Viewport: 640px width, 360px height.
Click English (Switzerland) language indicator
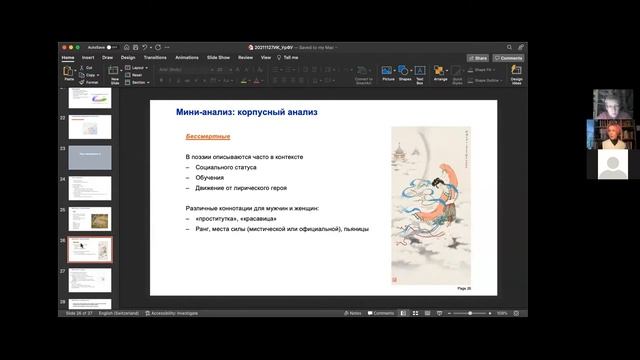click(119, 313)
